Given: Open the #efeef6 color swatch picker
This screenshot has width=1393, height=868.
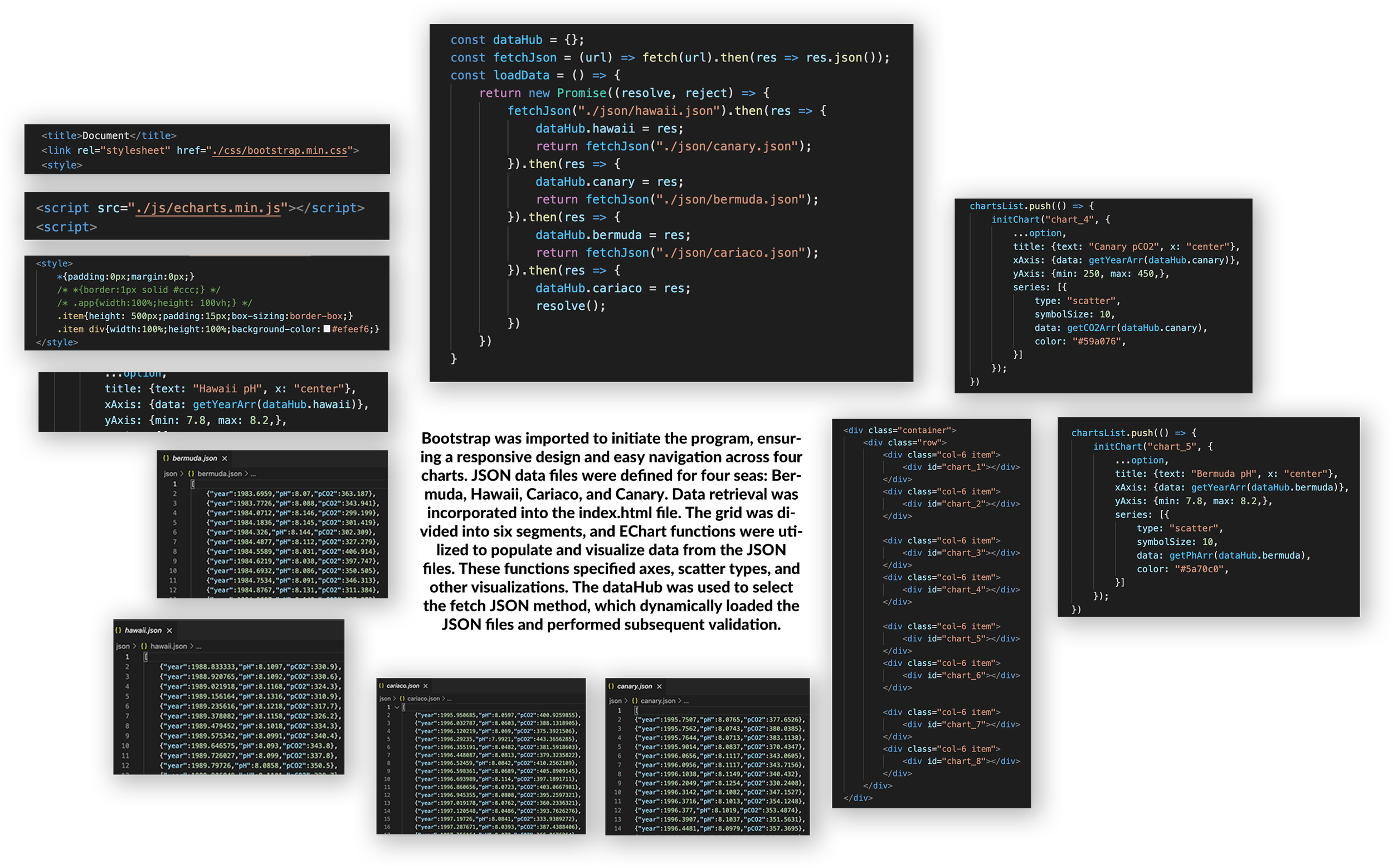Looking at the screenshot, I should click(327, 329).
